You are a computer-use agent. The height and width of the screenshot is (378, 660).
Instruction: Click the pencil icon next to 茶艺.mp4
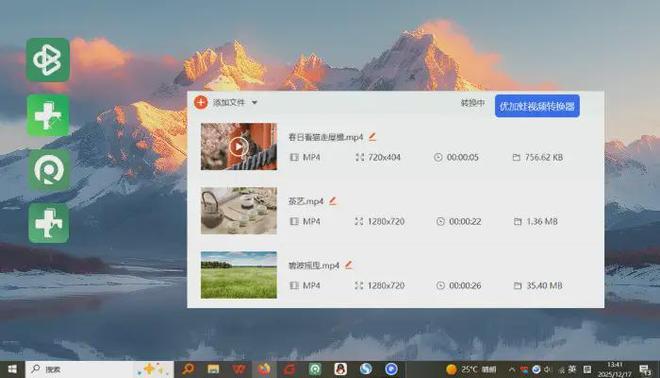[333, 201]
